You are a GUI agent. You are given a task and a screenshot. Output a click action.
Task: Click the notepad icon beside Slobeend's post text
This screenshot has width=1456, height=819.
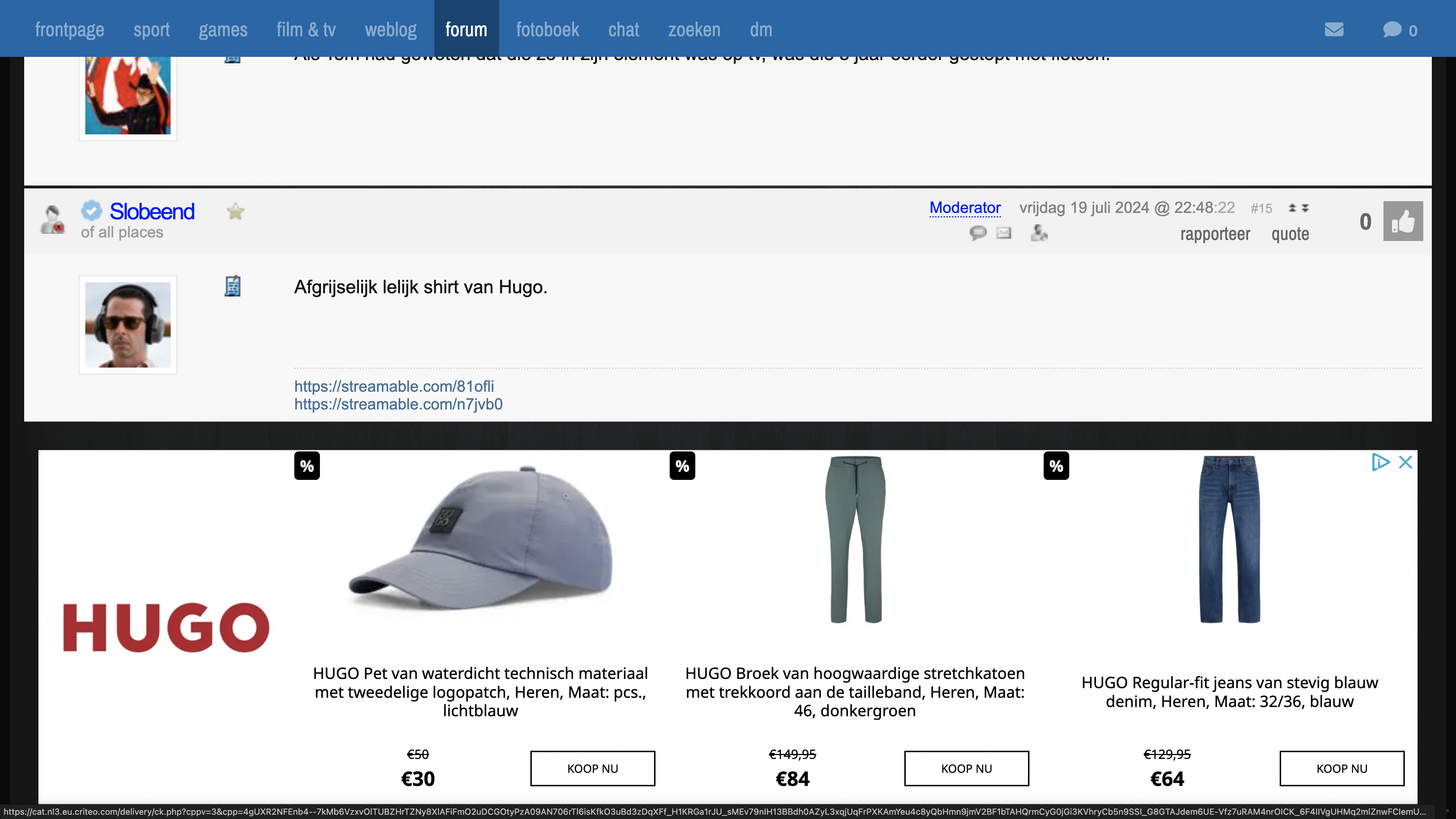coord(232,286)
